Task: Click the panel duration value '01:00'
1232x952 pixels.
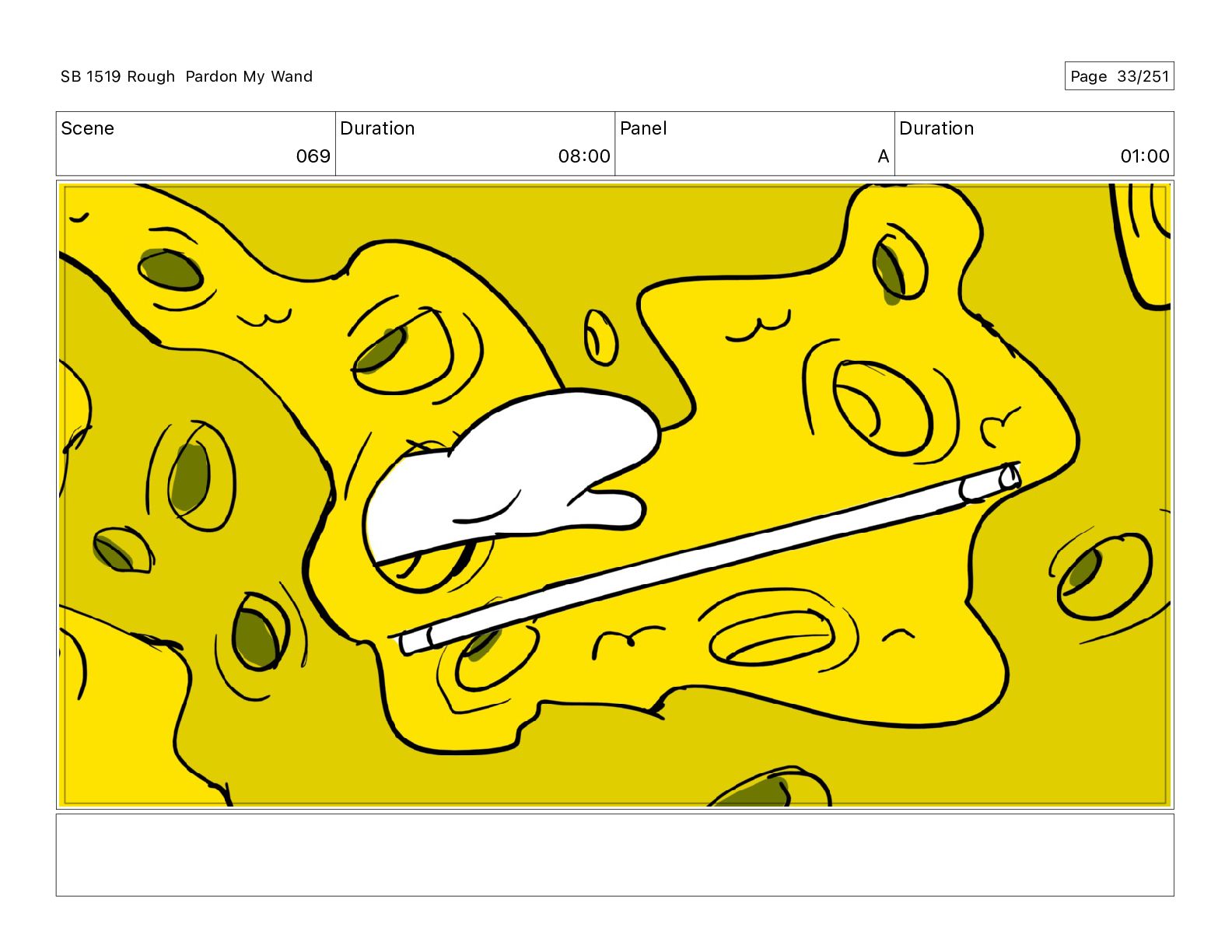Action: click(1144, 156)
